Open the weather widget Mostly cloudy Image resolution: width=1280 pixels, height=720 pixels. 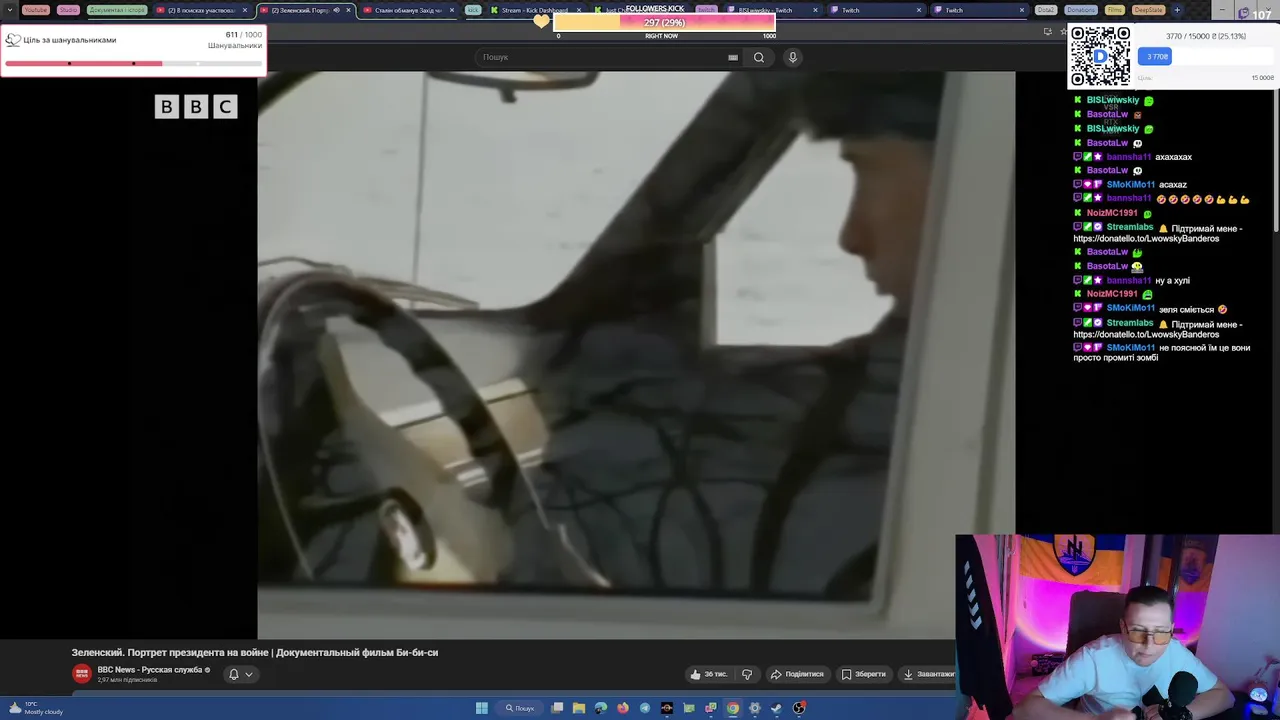[35, 708]
